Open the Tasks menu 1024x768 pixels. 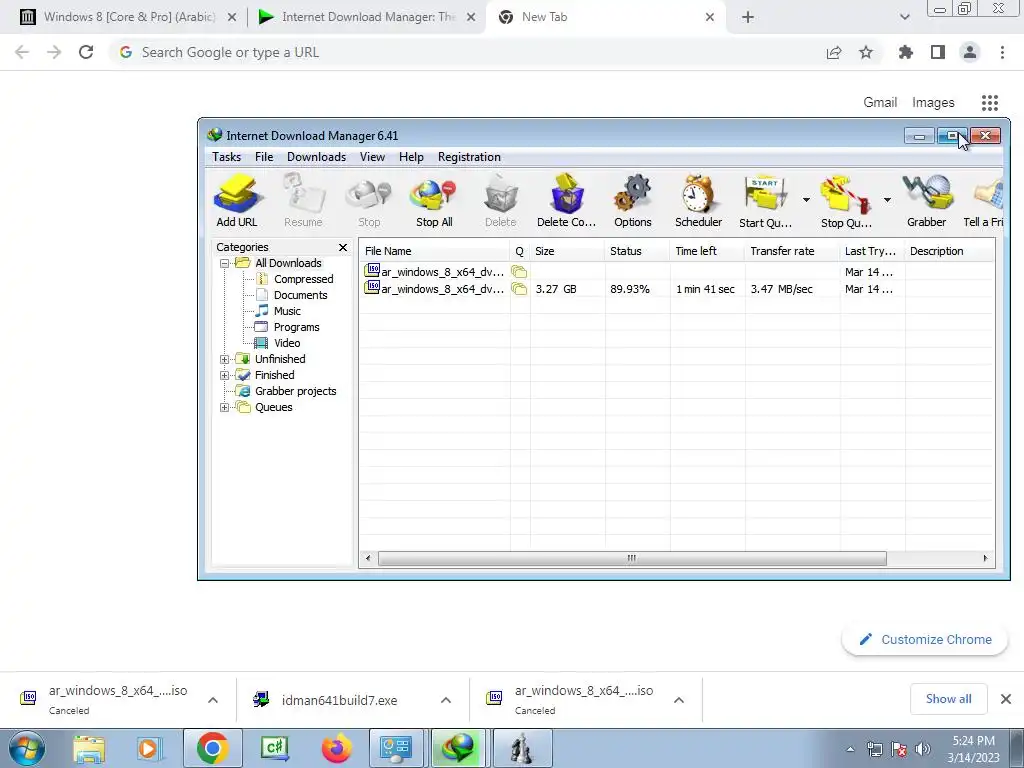click(x=227, y=157)
